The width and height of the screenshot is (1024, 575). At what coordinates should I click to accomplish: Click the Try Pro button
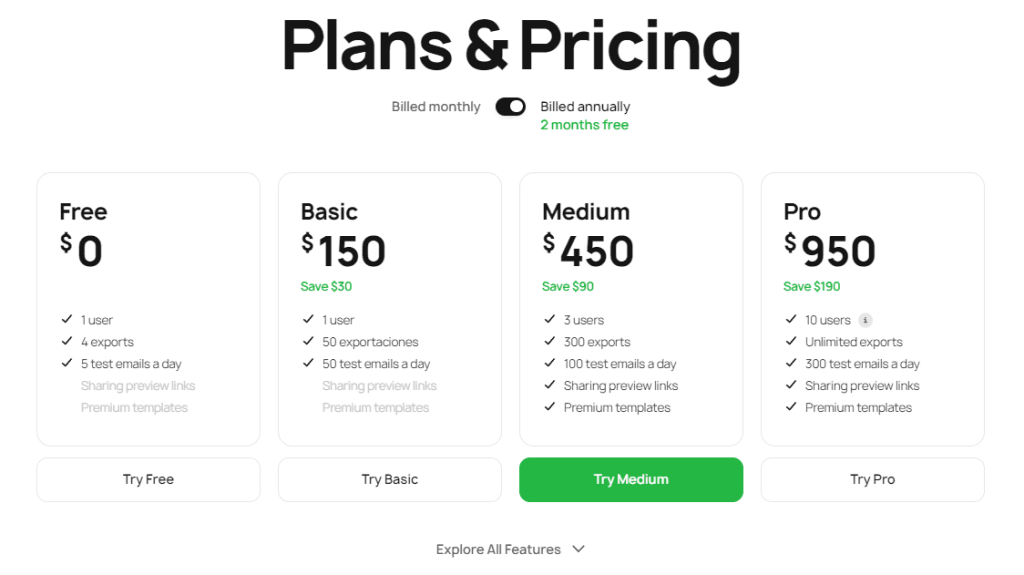pos(872,480)
